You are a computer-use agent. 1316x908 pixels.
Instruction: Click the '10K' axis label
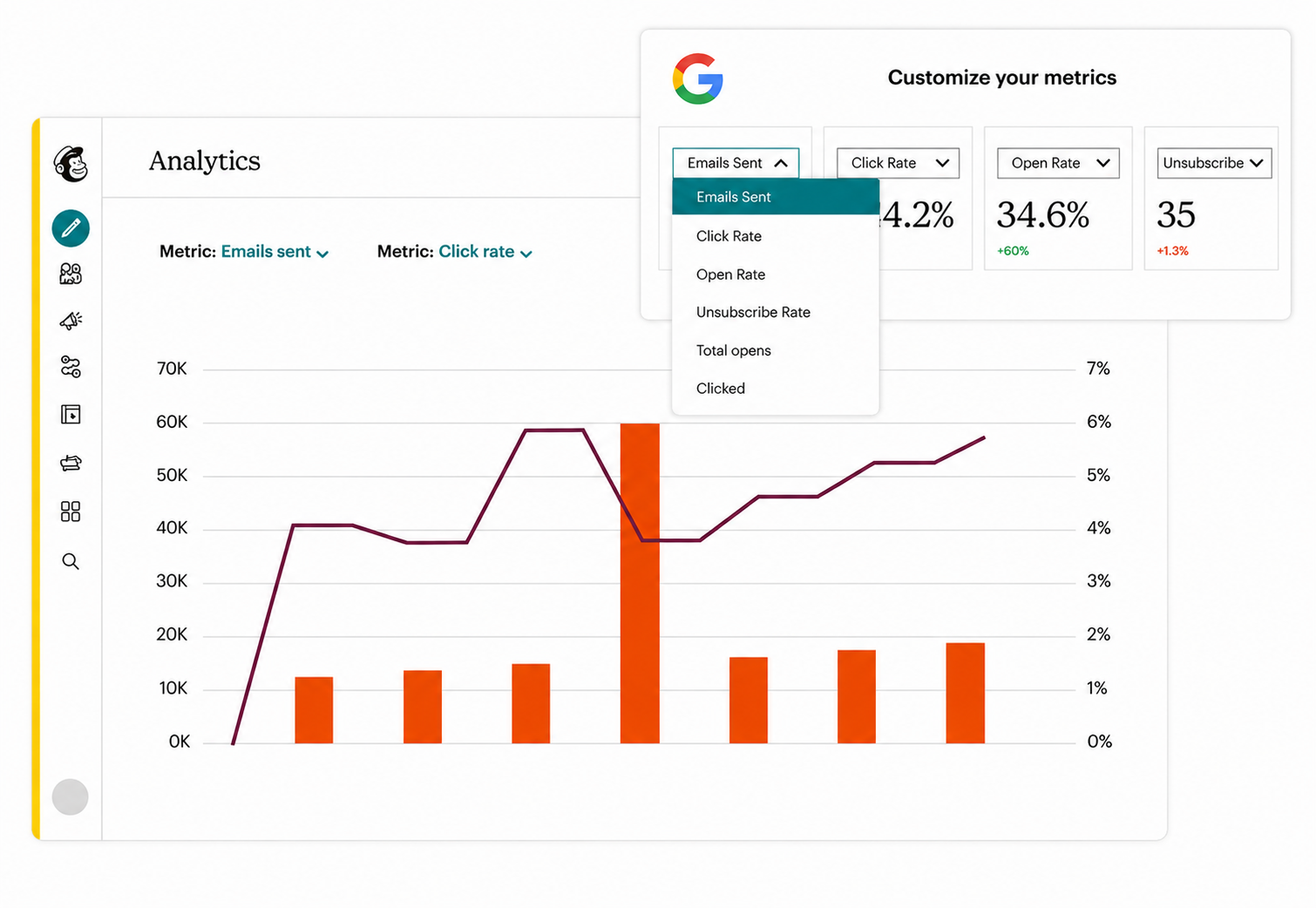173,688
